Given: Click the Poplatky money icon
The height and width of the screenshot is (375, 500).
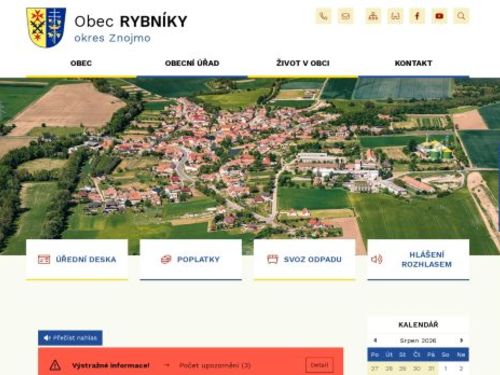Looking at the screenshot, I should [166, 259].
